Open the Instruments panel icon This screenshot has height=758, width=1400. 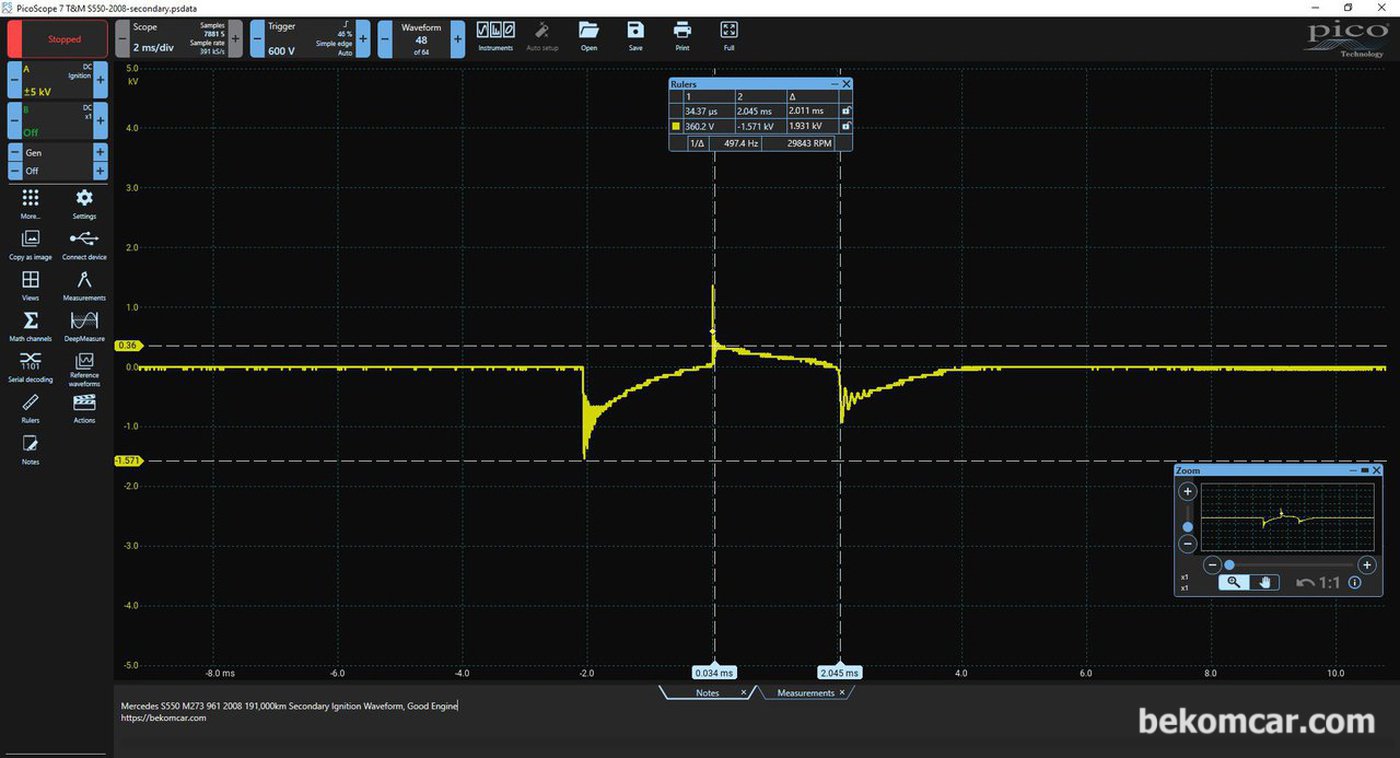click(x=495, y=36)
